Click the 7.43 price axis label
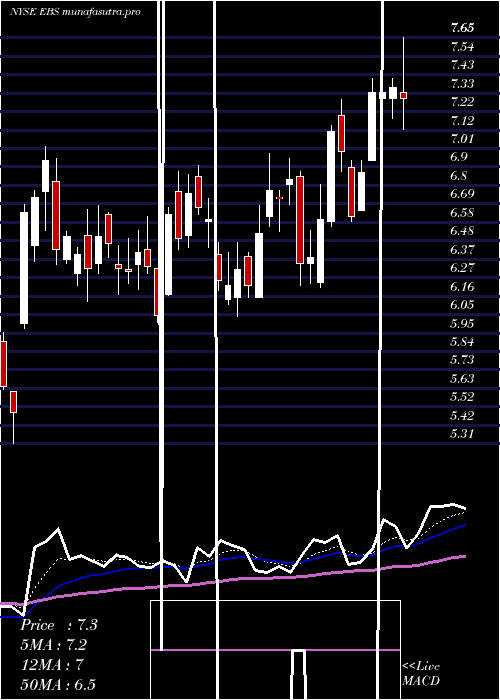This screenshot has width=500, height=700. point(462,65)
